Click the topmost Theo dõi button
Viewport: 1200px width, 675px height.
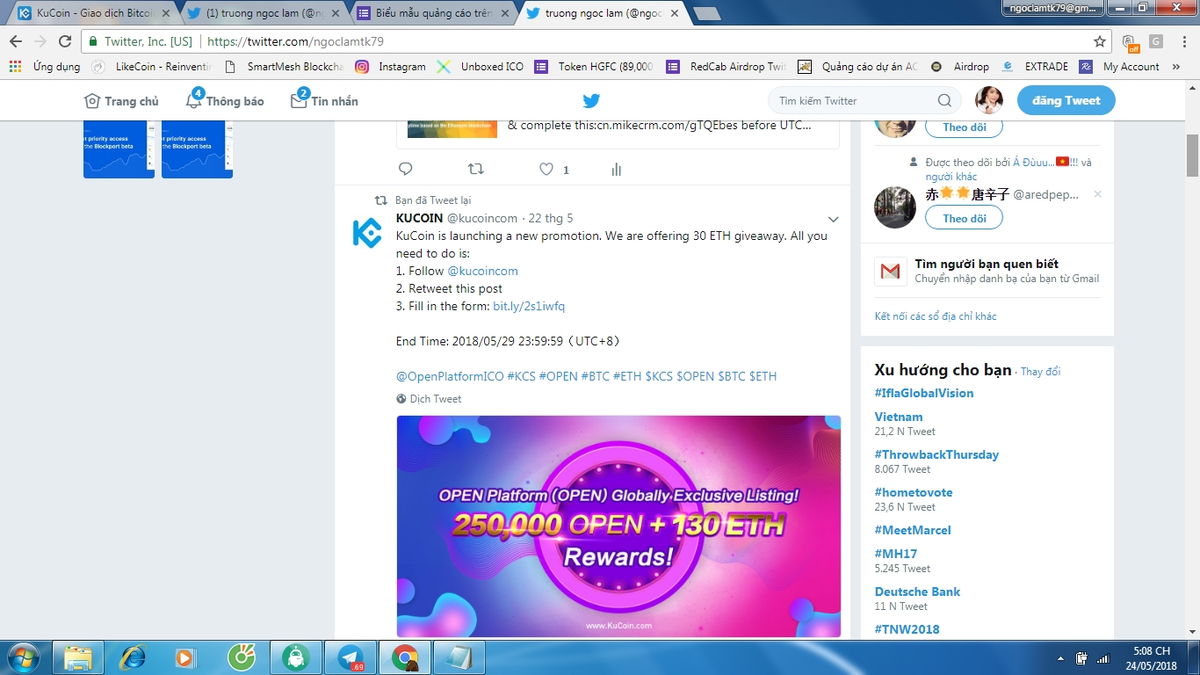click(964, 127)
